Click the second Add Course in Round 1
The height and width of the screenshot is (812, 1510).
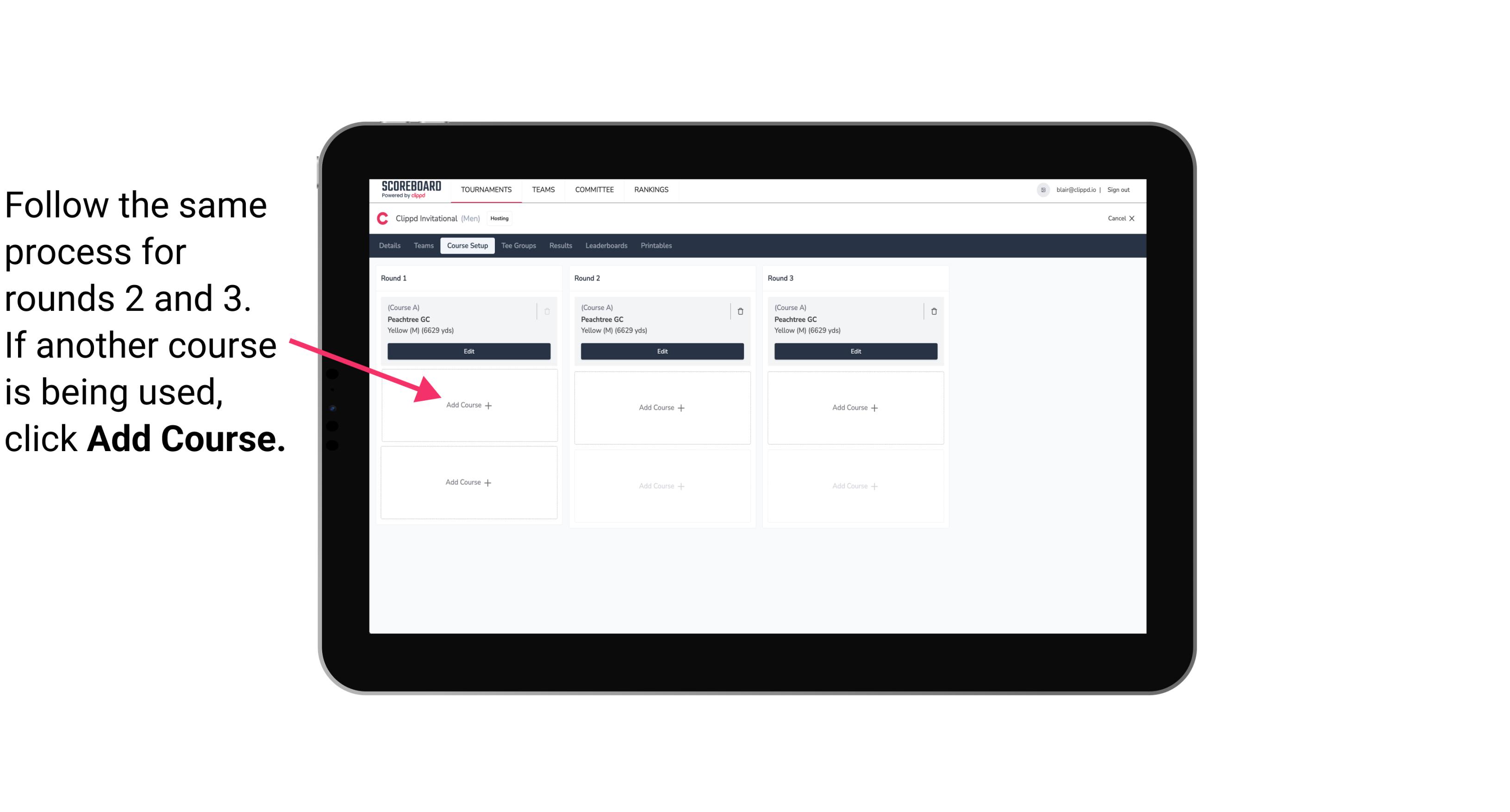click(x=467, y=481)
